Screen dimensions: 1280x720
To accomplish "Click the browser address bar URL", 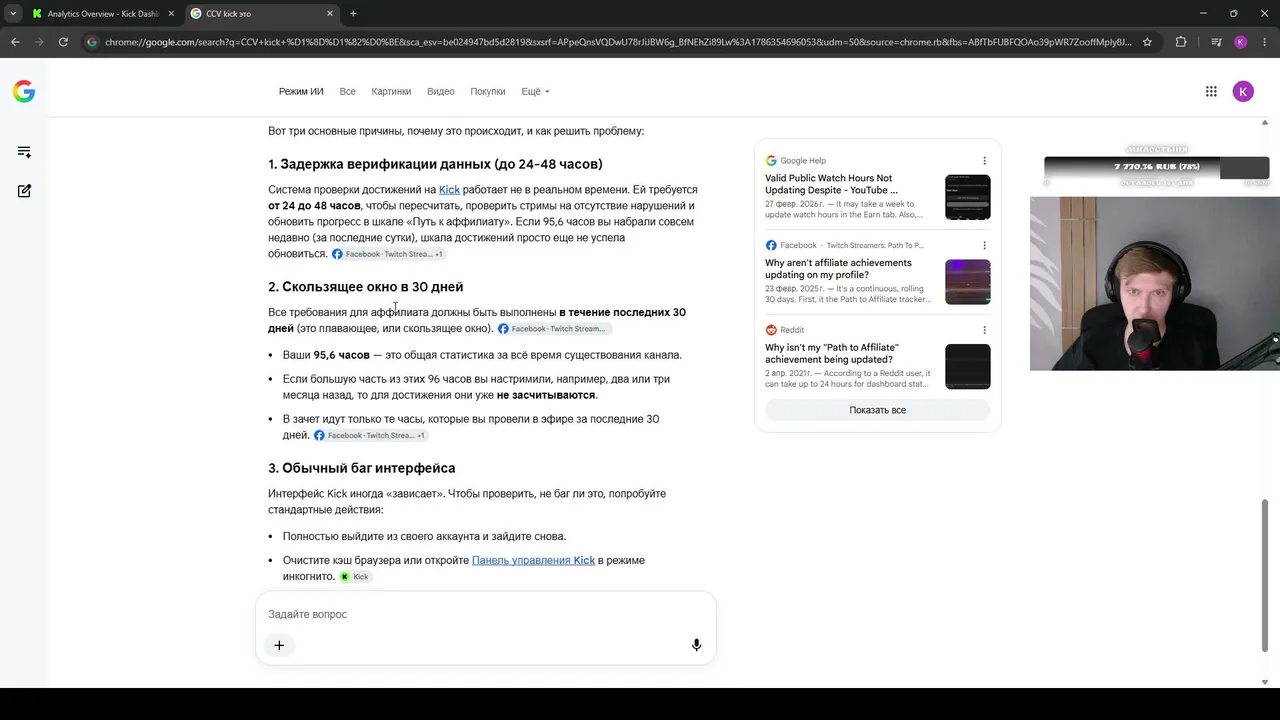I will (618, 42).
